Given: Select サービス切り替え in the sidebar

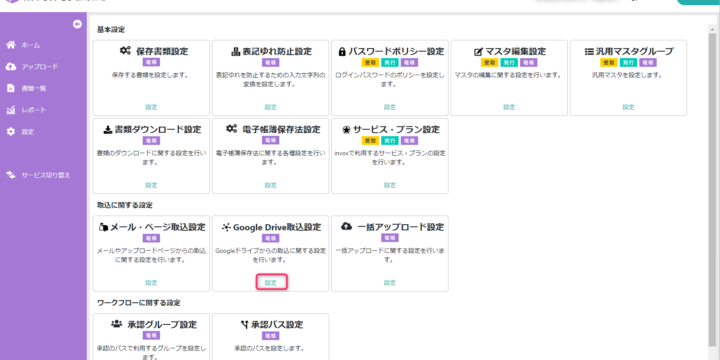Looking at the screenshot, I should (46, 175).
